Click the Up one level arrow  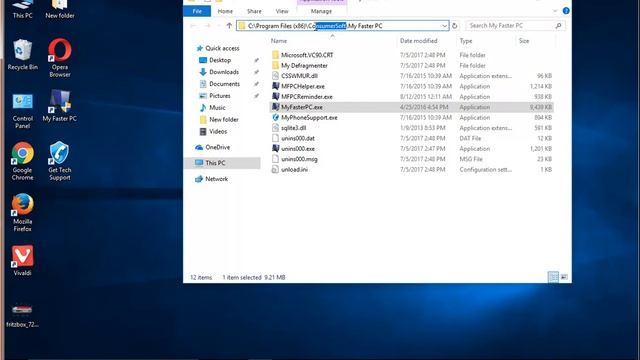[229, 26]
